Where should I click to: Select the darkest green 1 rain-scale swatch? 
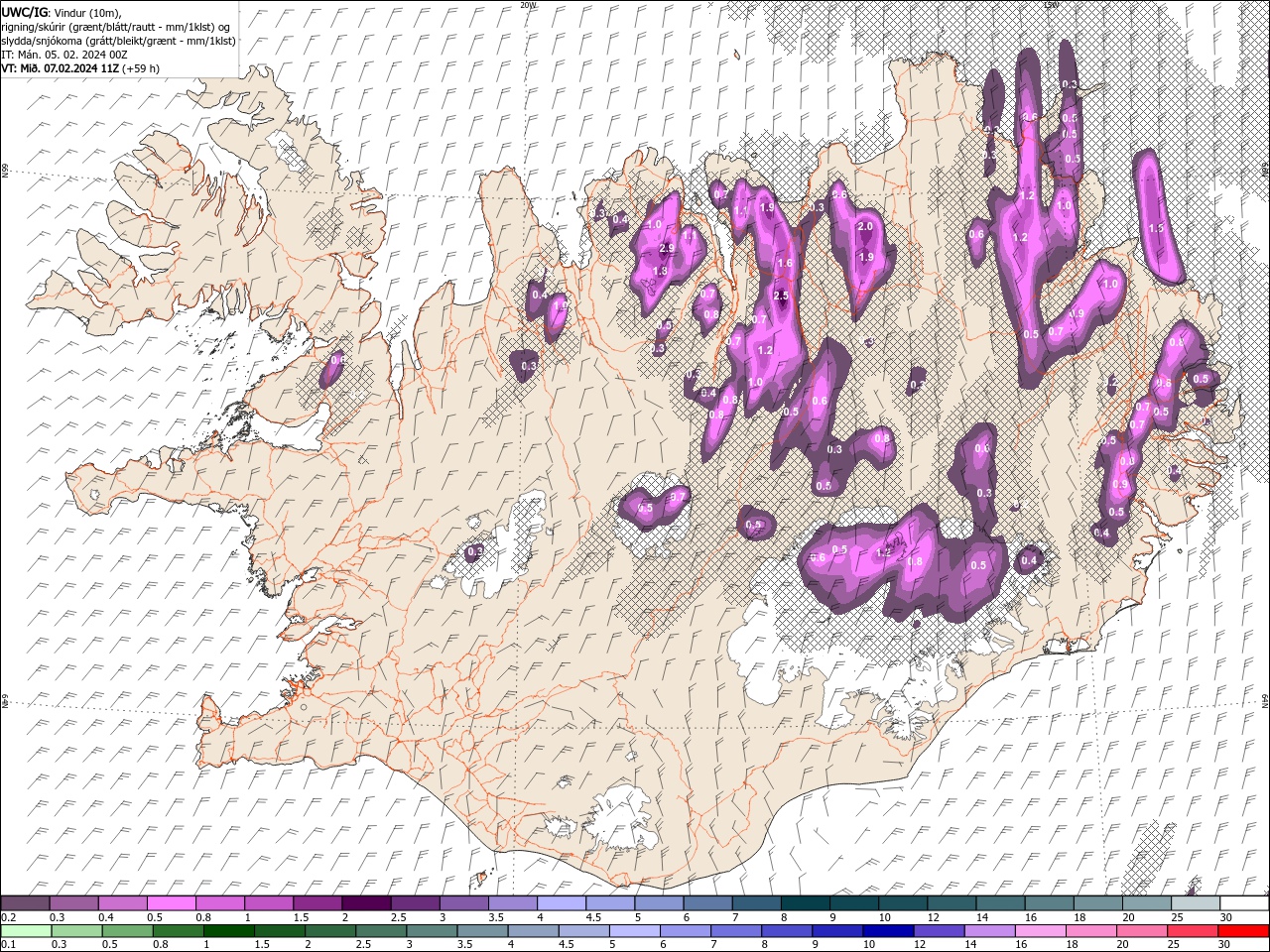229,931
